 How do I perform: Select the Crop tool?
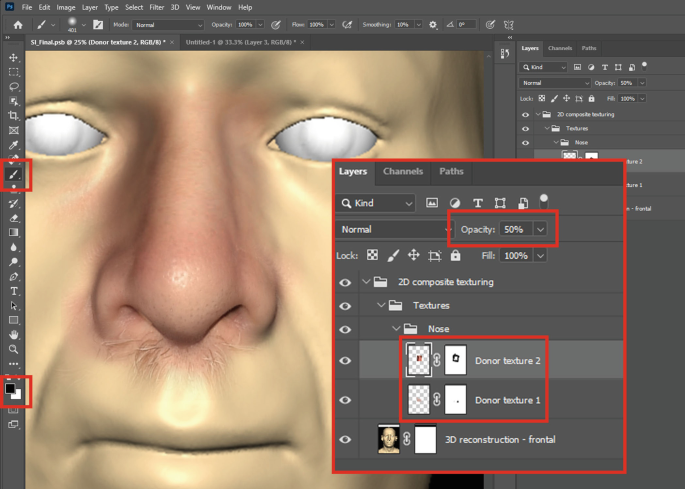14,116
